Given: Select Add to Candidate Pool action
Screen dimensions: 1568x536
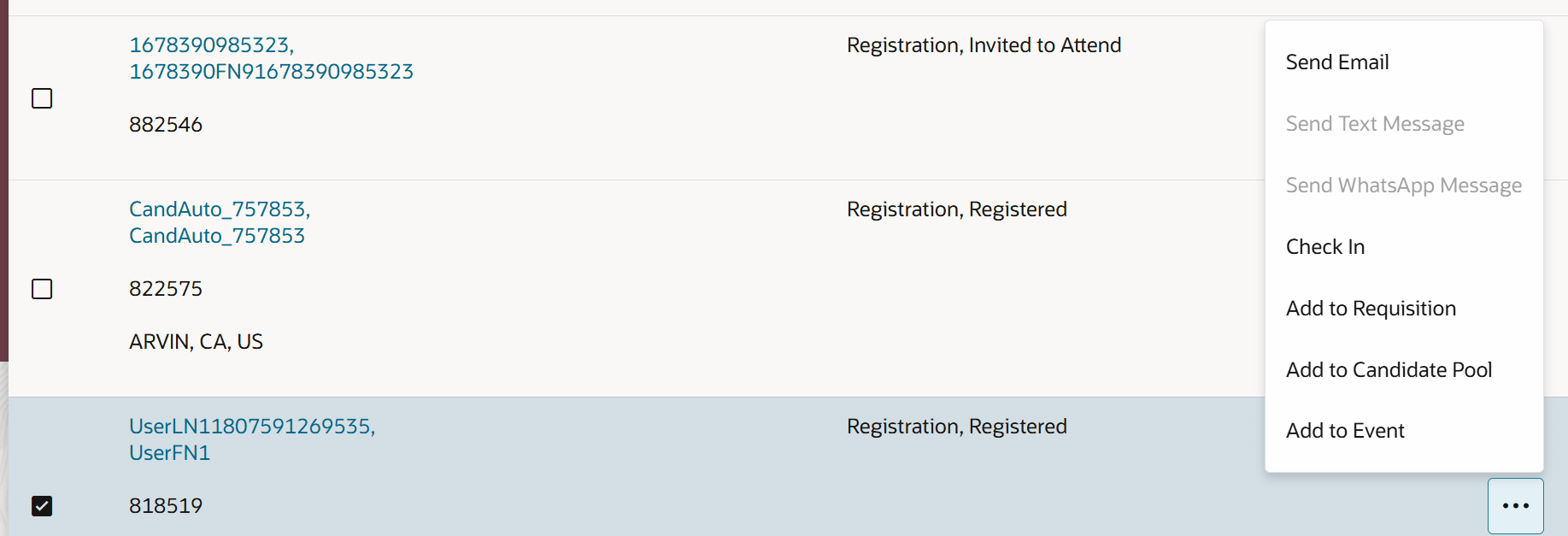Looking at the screenshot, I should click(1389, 369).
